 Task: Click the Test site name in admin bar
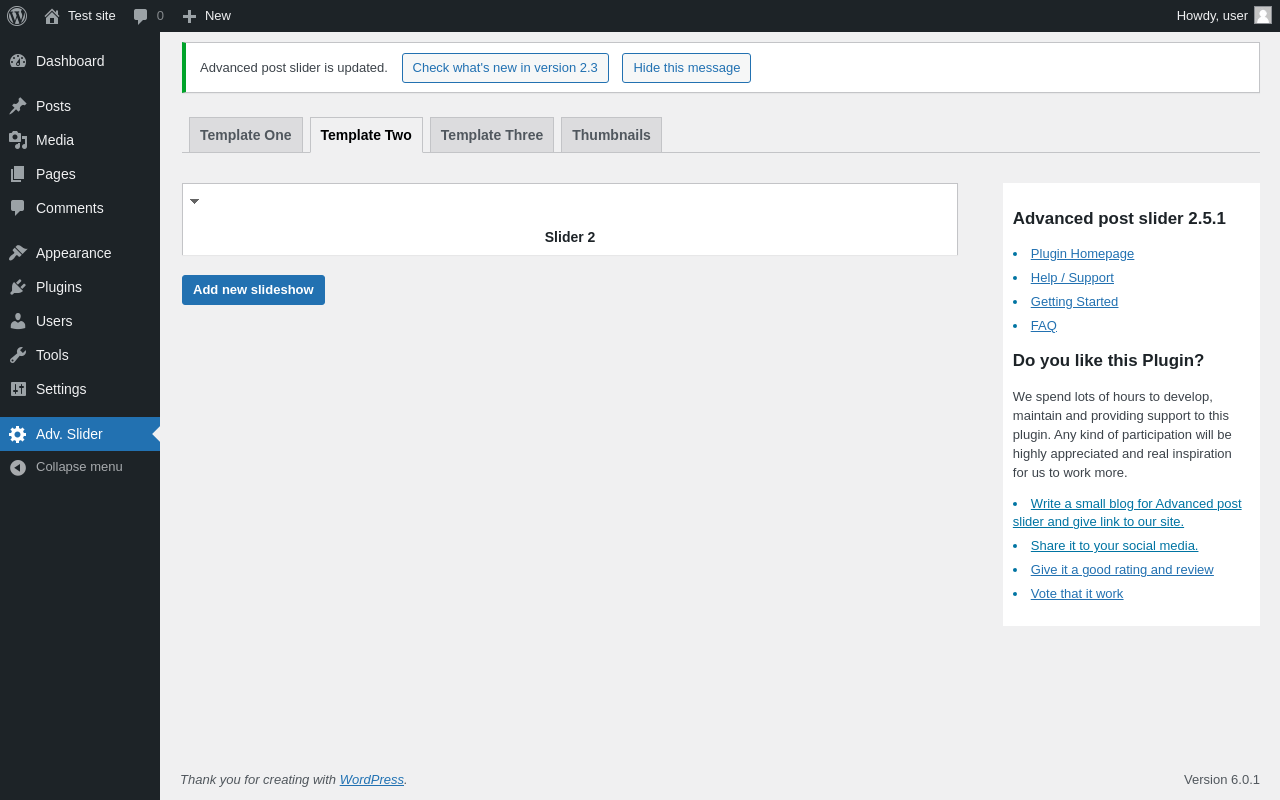pos(92,16)
